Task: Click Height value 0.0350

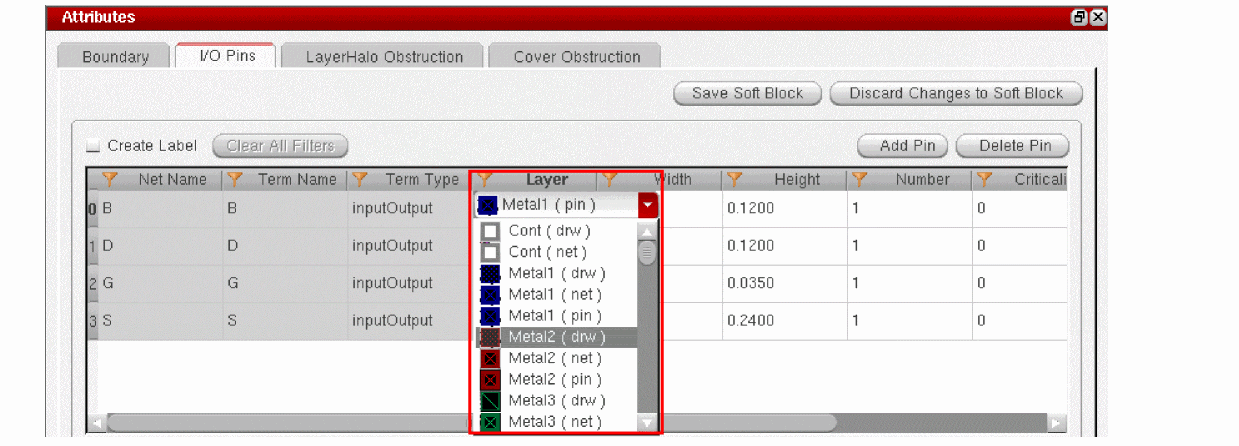Action: pos(783,284)
